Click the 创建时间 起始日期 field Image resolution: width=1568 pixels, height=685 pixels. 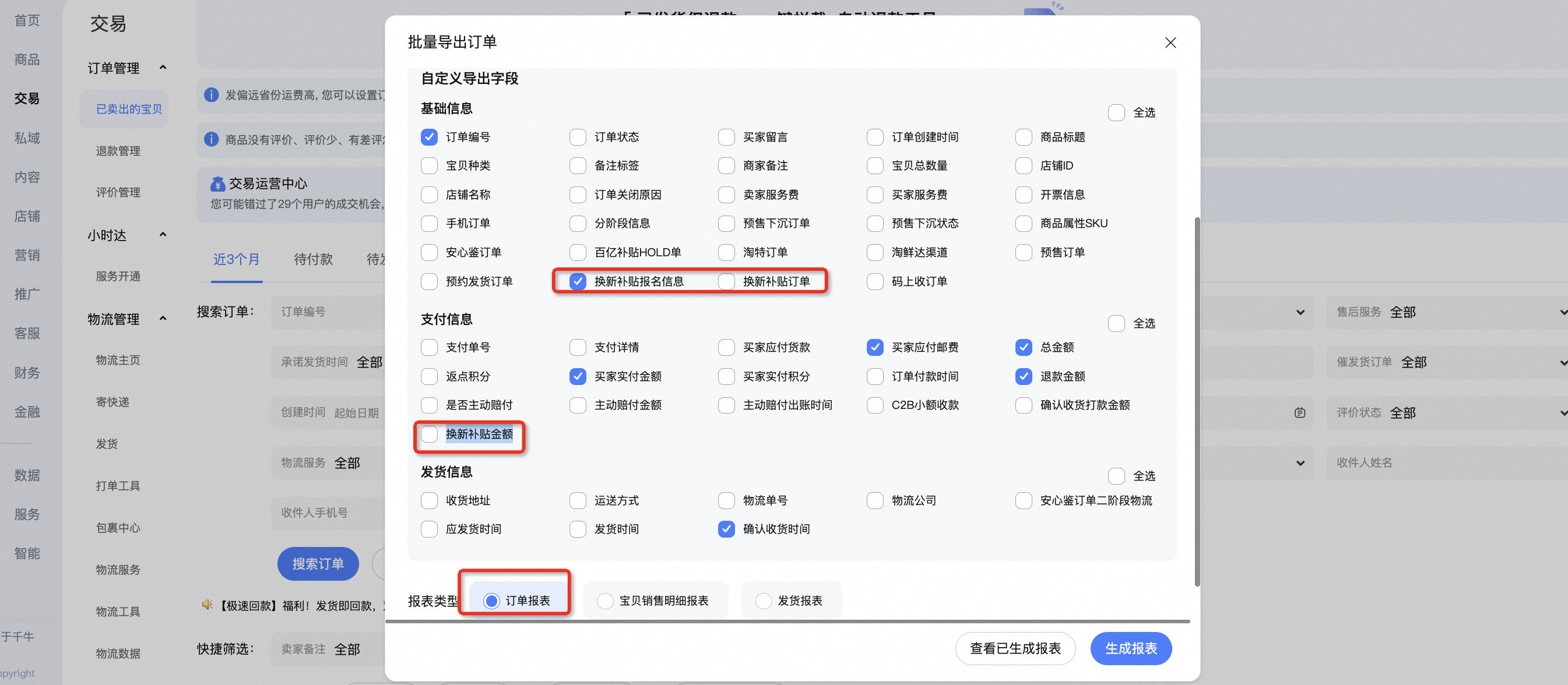[329, 412]
